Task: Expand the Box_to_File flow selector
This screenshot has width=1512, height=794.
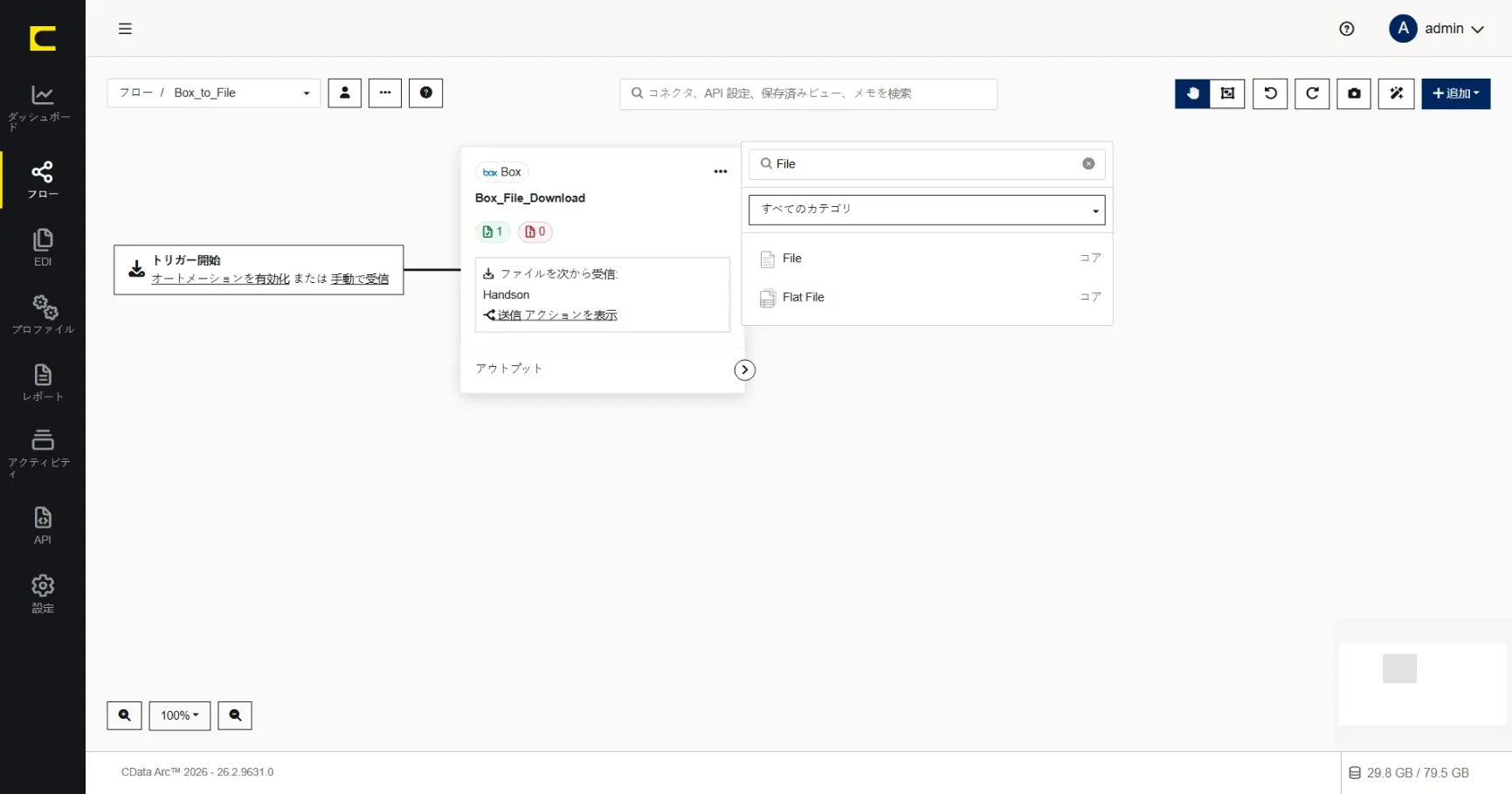Action: click(x=214, y=93)
